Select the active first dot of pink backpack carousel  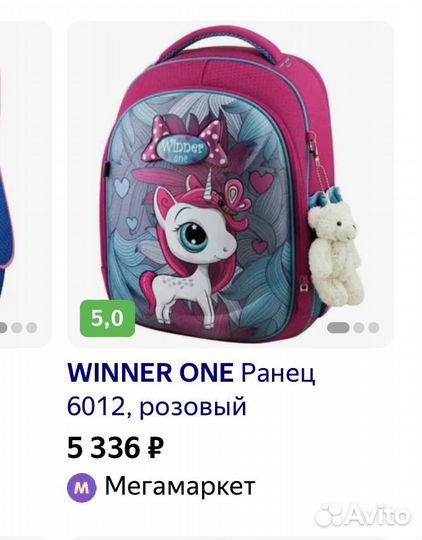338,328
